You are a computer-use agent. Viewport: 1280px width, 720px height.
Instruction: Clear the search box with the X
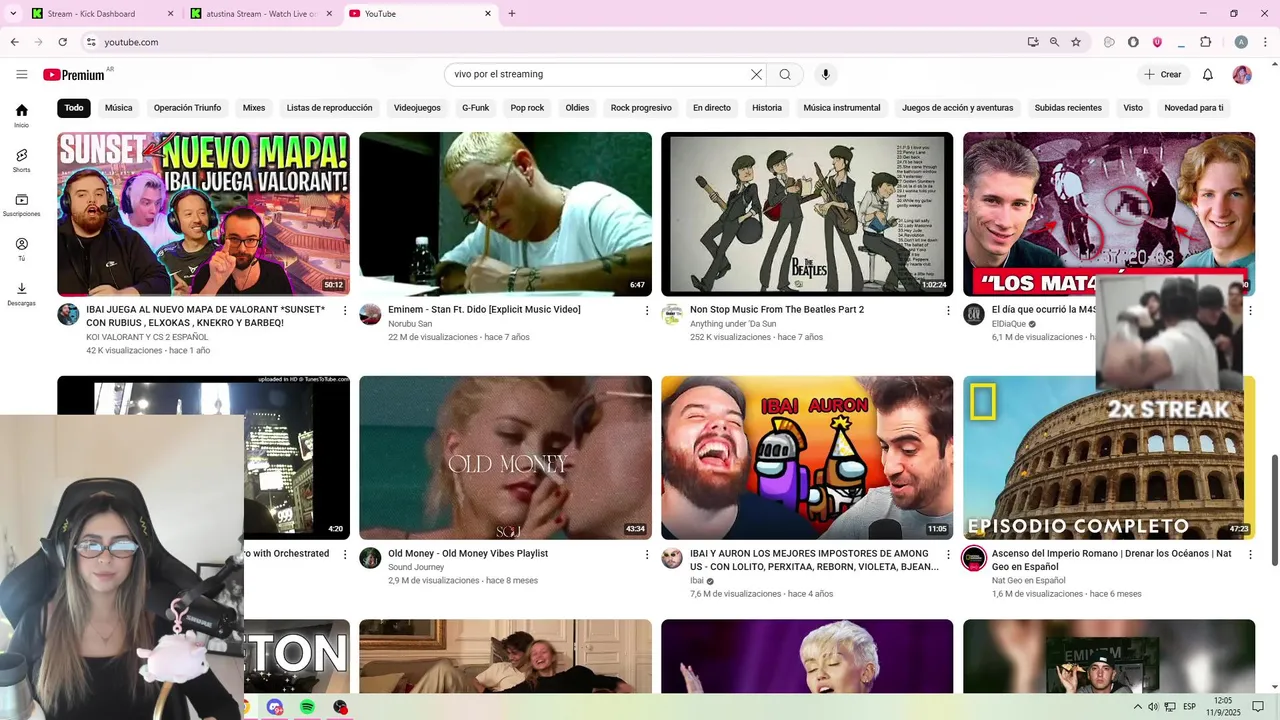point(757,74)
